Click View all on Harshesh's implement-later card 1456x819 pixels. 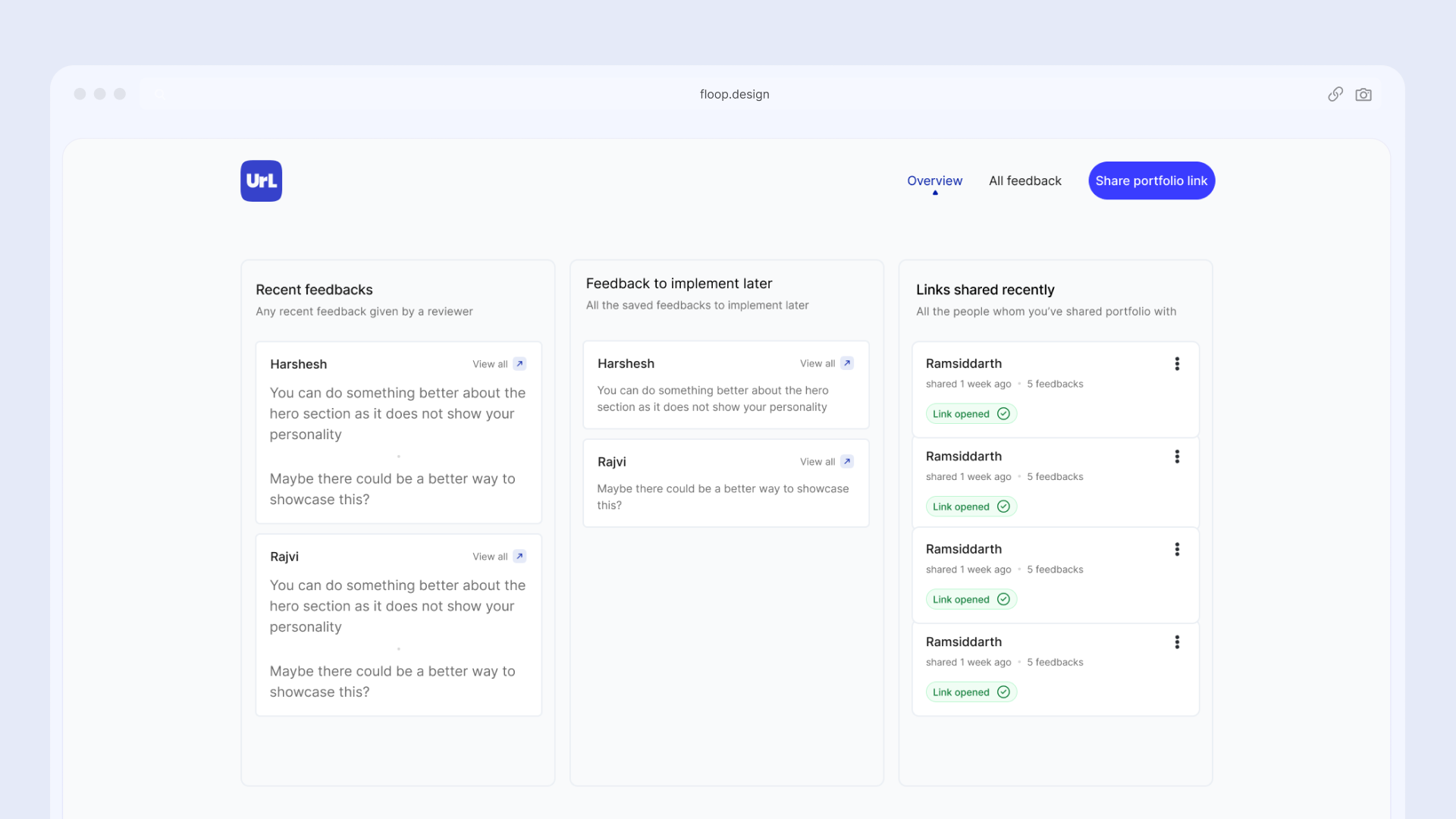pos(817,363)
